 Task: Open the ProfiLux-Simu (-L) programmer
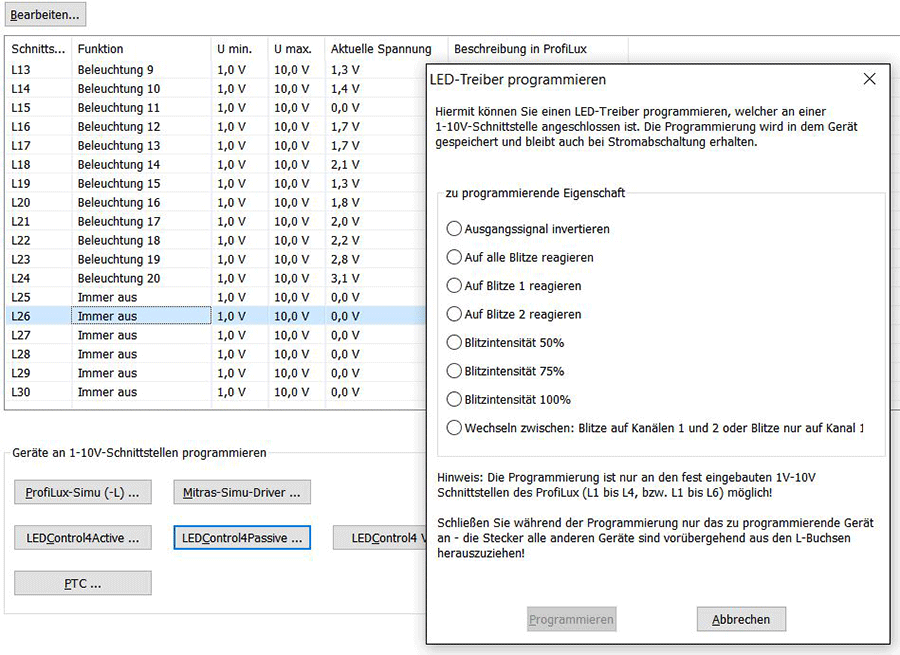82,491
